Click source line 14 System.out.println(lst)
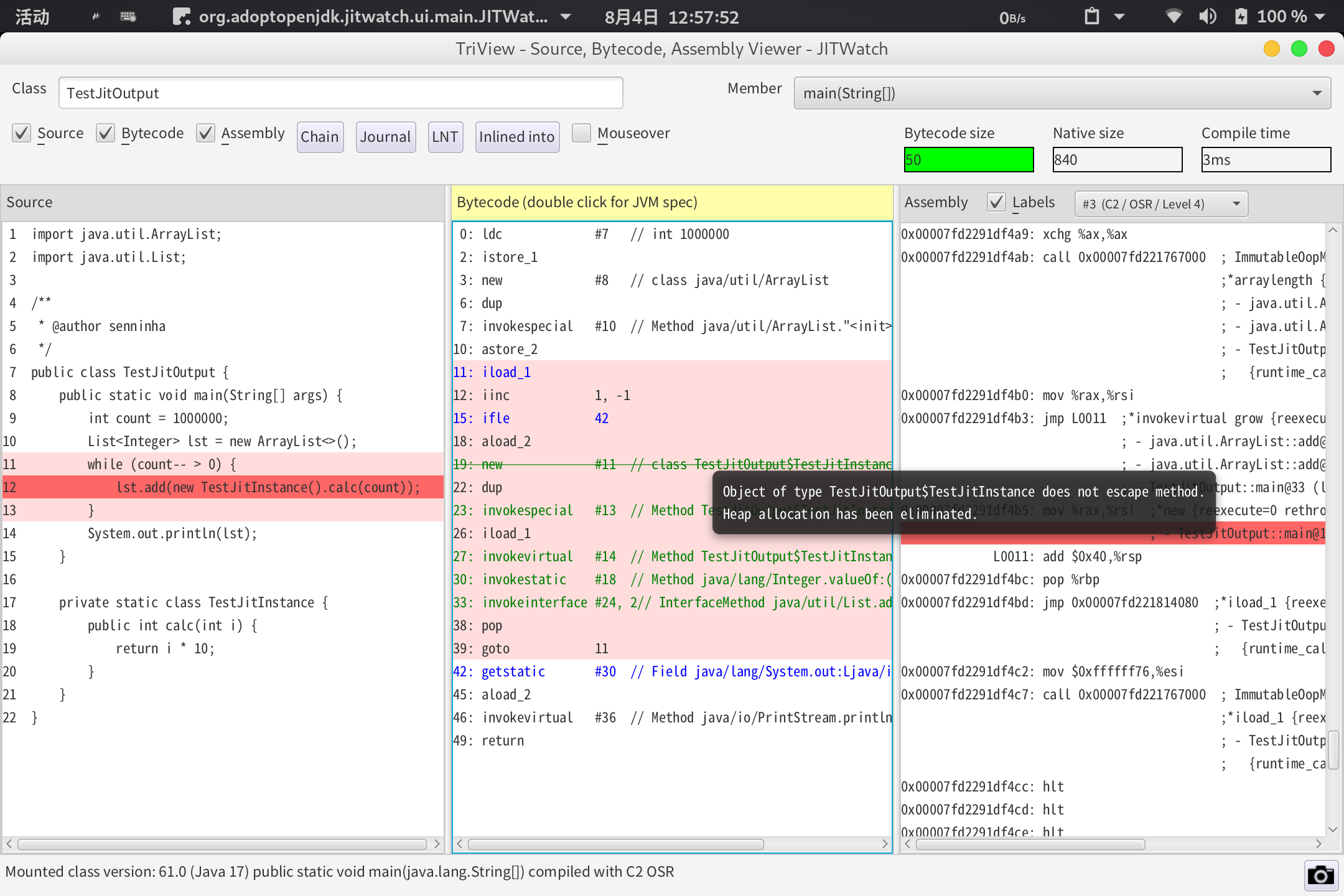The height and width of the screenshot is (896, 1344). tap(223, 533)
